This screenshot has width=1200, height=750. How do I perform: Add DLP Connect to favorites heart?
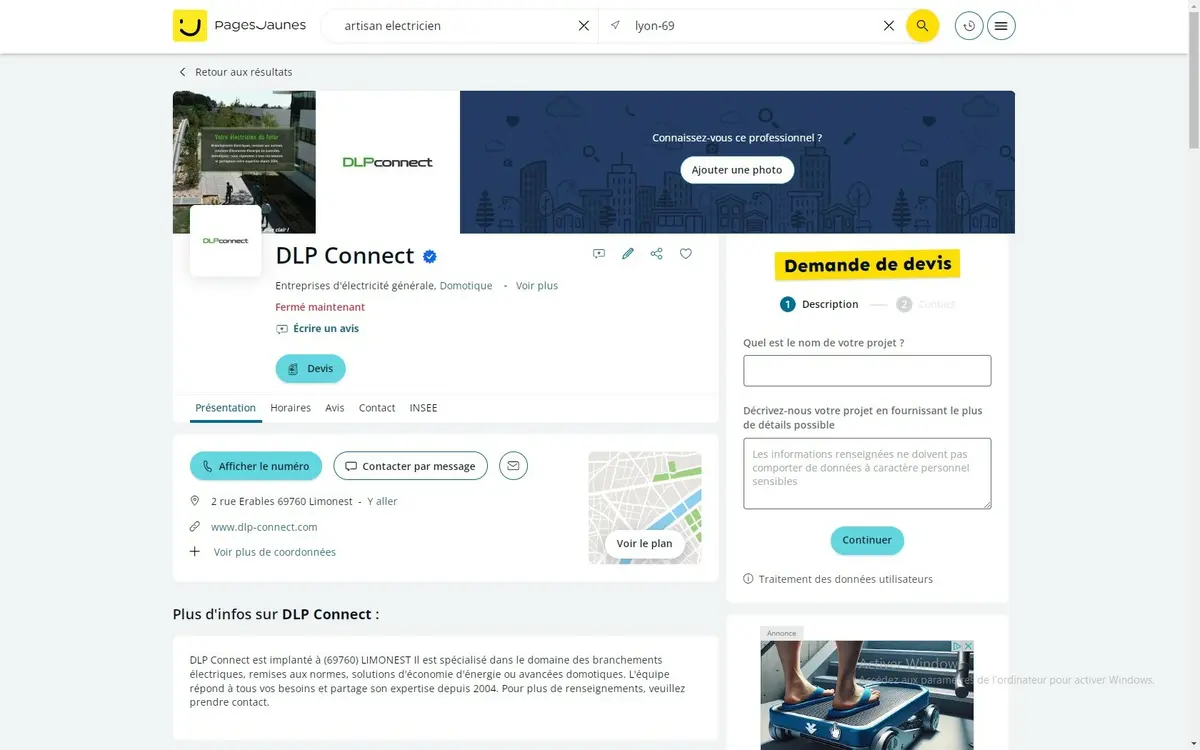[x=686, y=254]
